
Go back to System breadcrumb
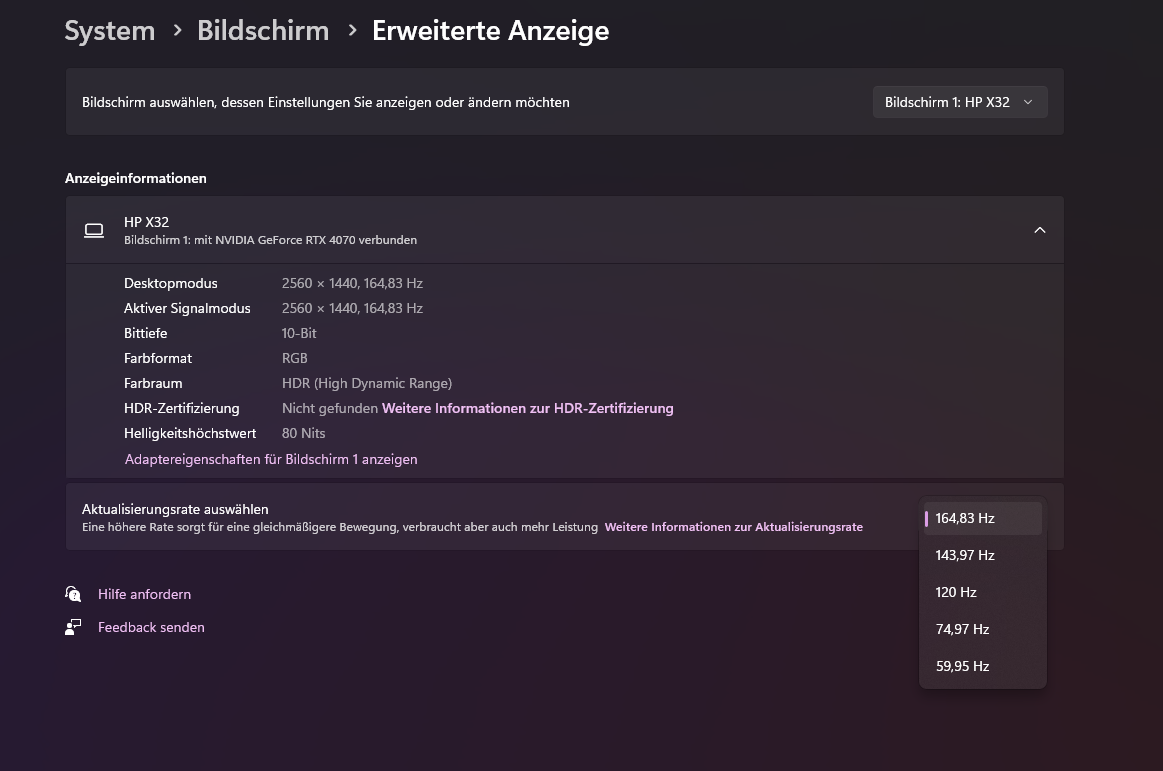click(x=110, y=31)
